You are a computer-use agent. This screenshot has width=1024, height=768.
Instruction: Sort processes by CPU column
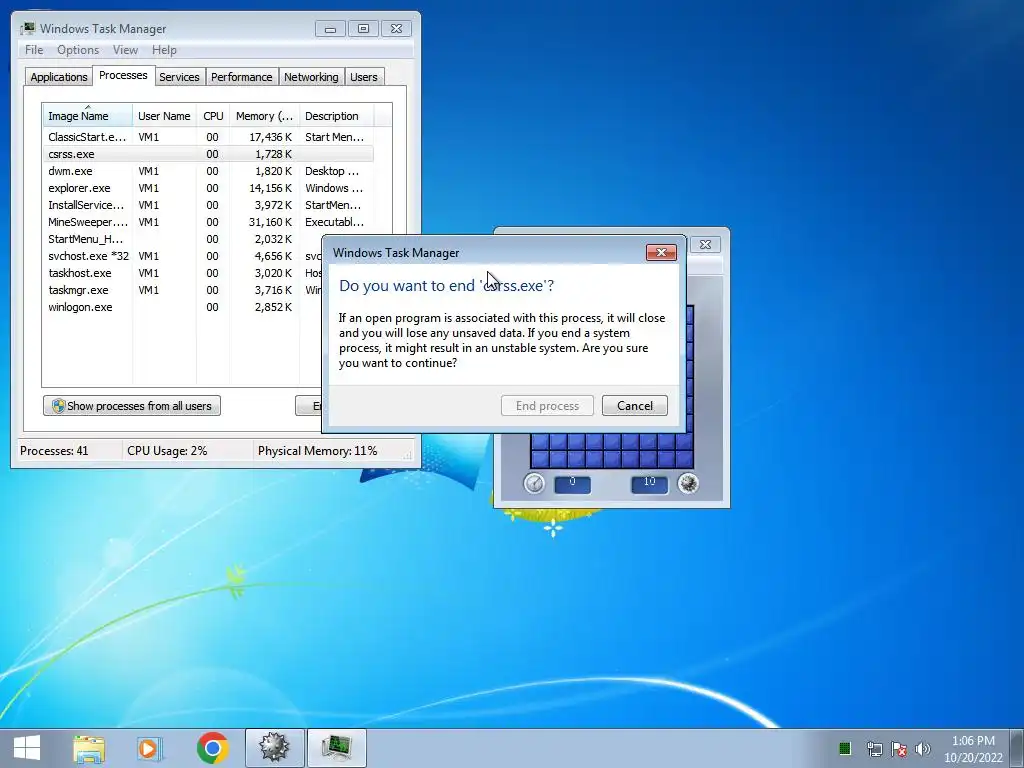[x=213, y=116]
